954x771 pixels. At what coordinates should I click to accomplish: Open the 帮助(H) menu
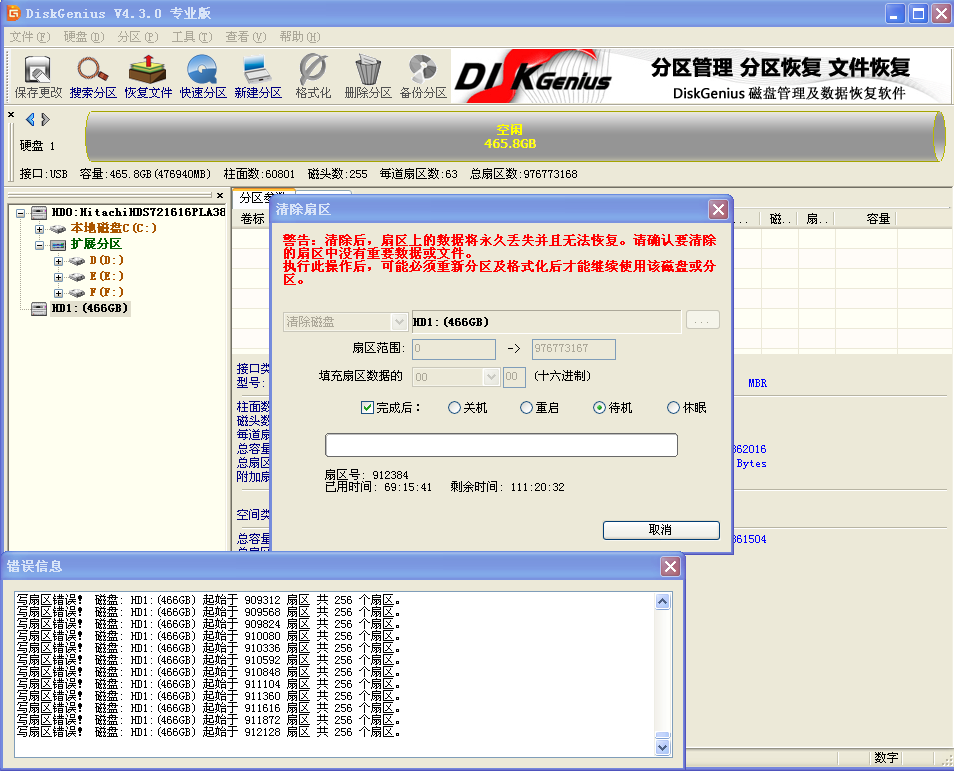pos(300,37)
